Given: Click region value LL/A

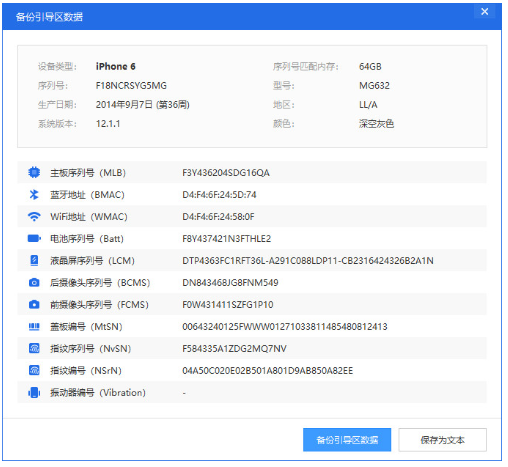Looking at the screenshot, I should coord(368,105).
